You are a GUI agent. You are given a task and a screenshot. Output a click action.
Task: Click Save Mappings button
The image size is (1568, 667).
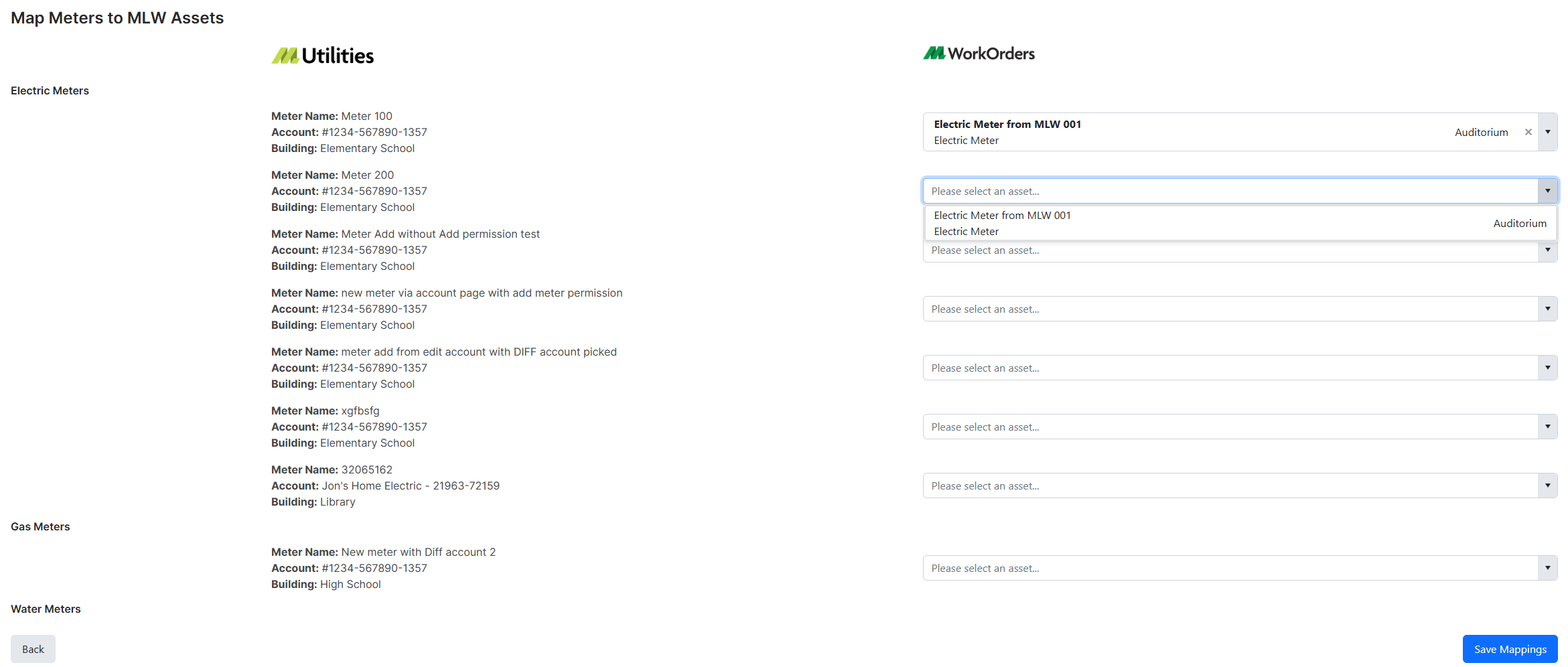click(1510, 649)
